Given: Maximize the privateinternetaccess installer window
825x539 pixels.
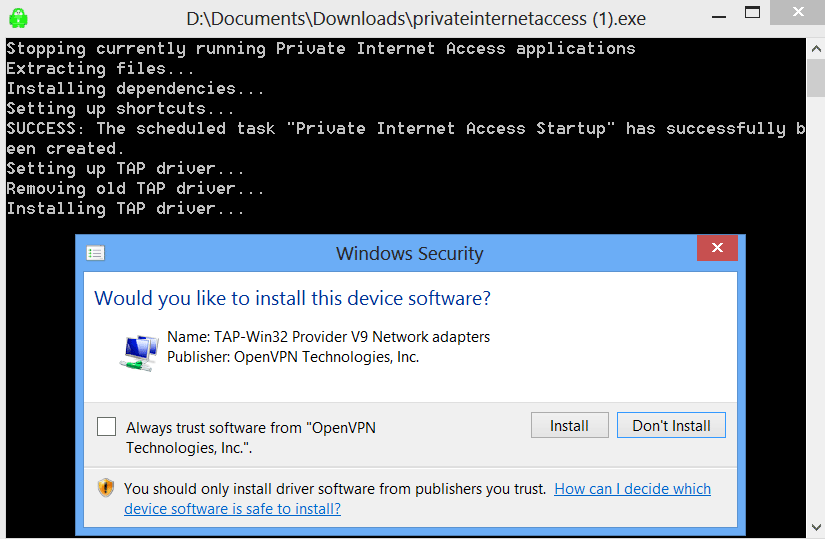Looking at the screenshot, I should point(752,13).
